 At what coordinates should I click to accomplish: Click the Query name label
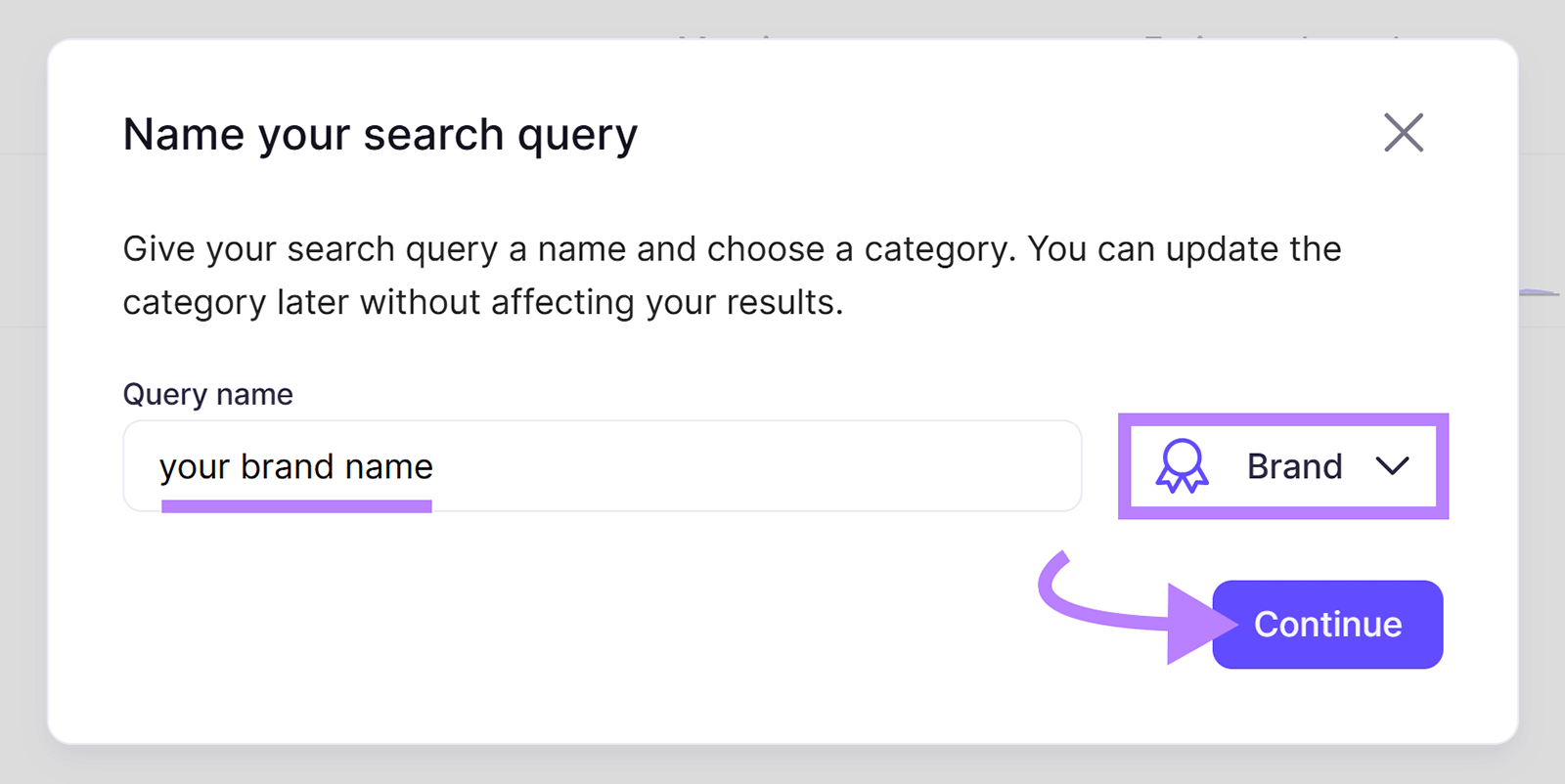click(x=206, y=394)
